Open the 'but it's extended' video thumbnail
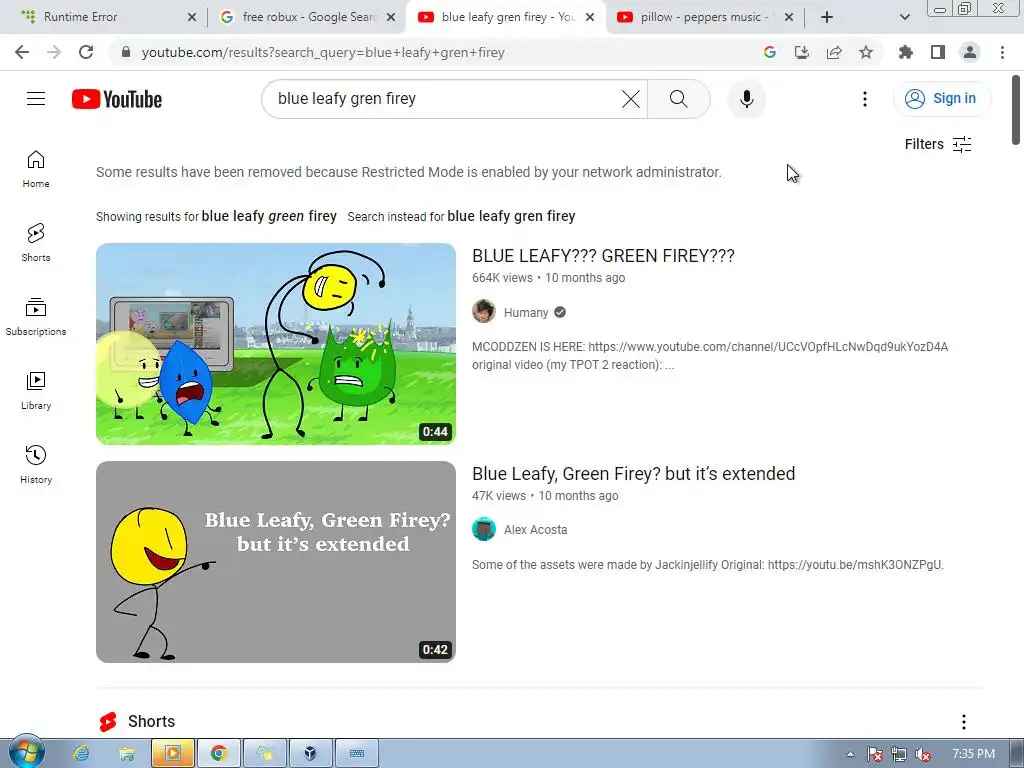The width and height of the screenshot is (1024, 768). tap(276, 562)
